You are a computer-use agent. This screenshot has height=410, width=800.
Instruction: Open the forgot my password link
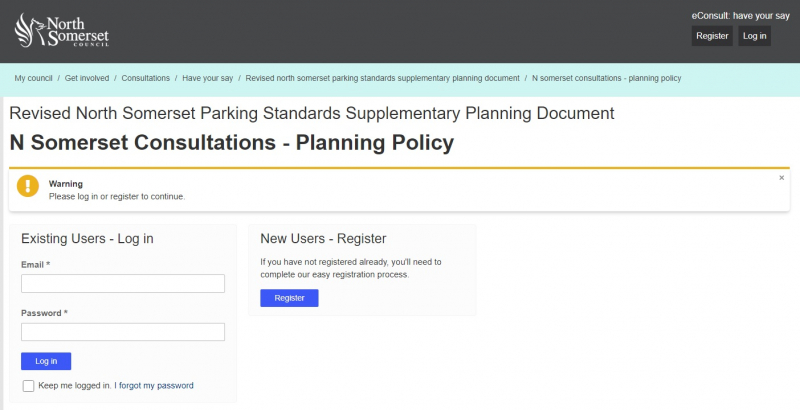[156, 385]
